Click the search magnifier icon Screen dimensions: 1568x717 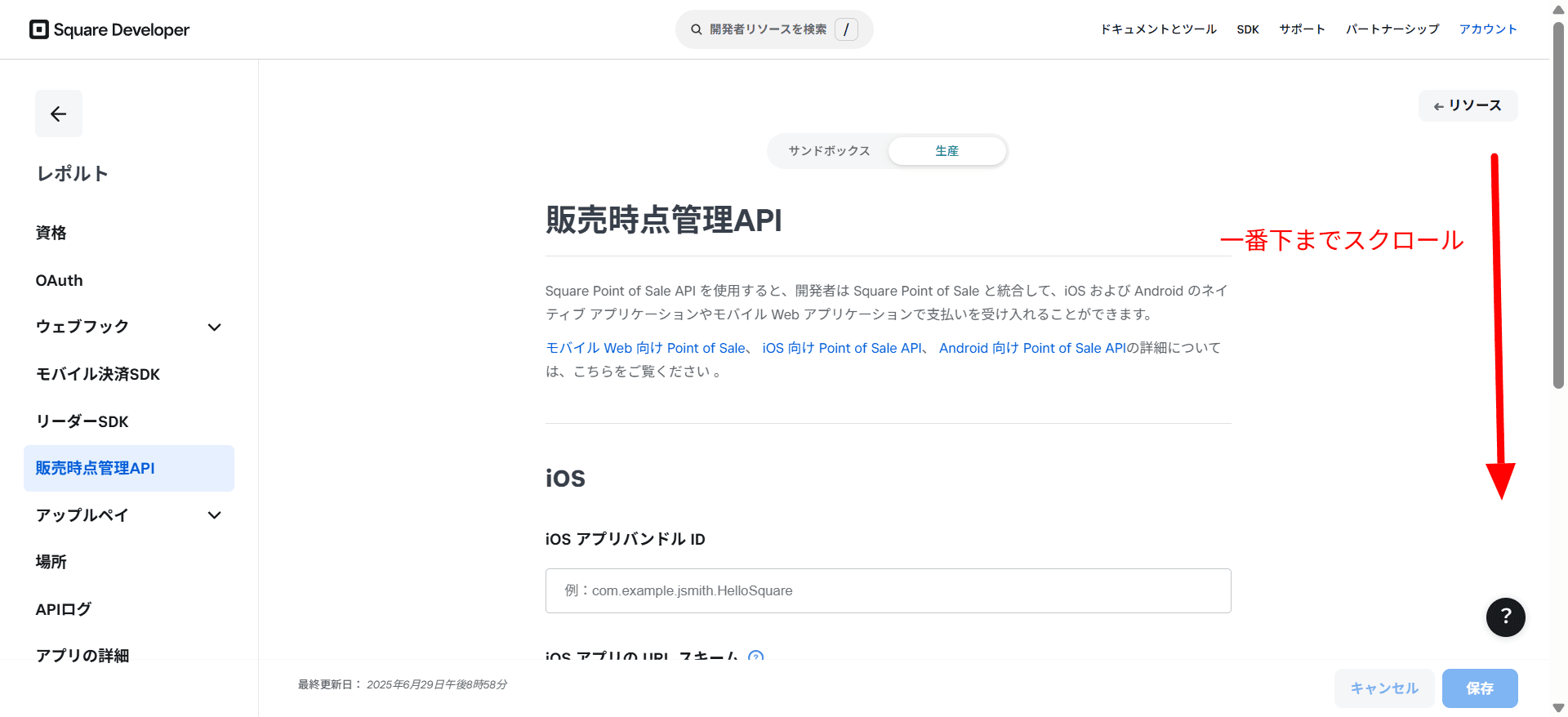click(697, 29)
